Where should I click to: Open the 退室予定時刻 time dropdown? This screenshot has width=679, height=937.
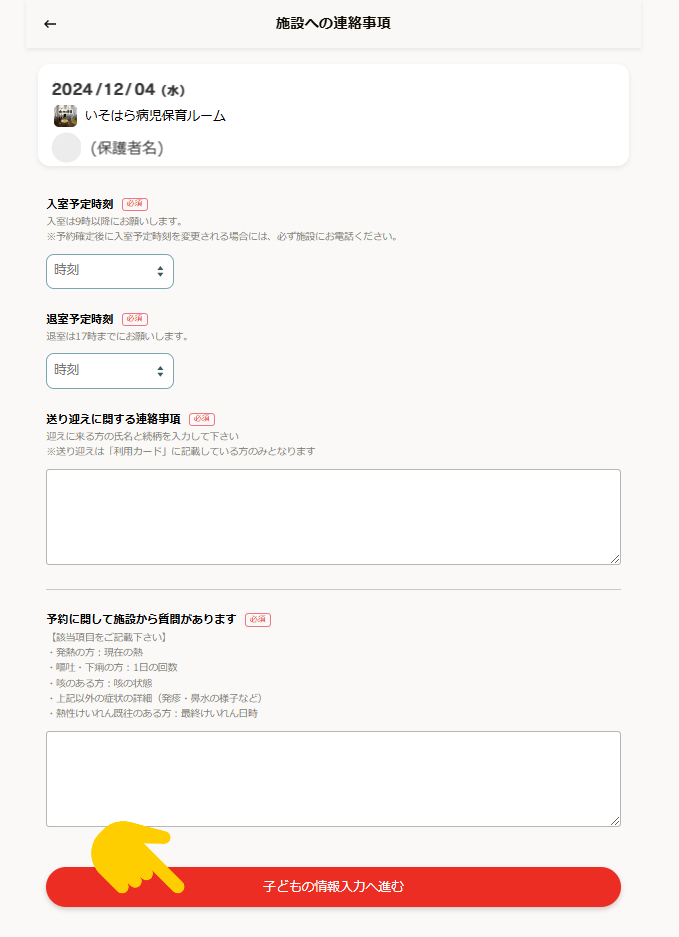pos(110,371)
